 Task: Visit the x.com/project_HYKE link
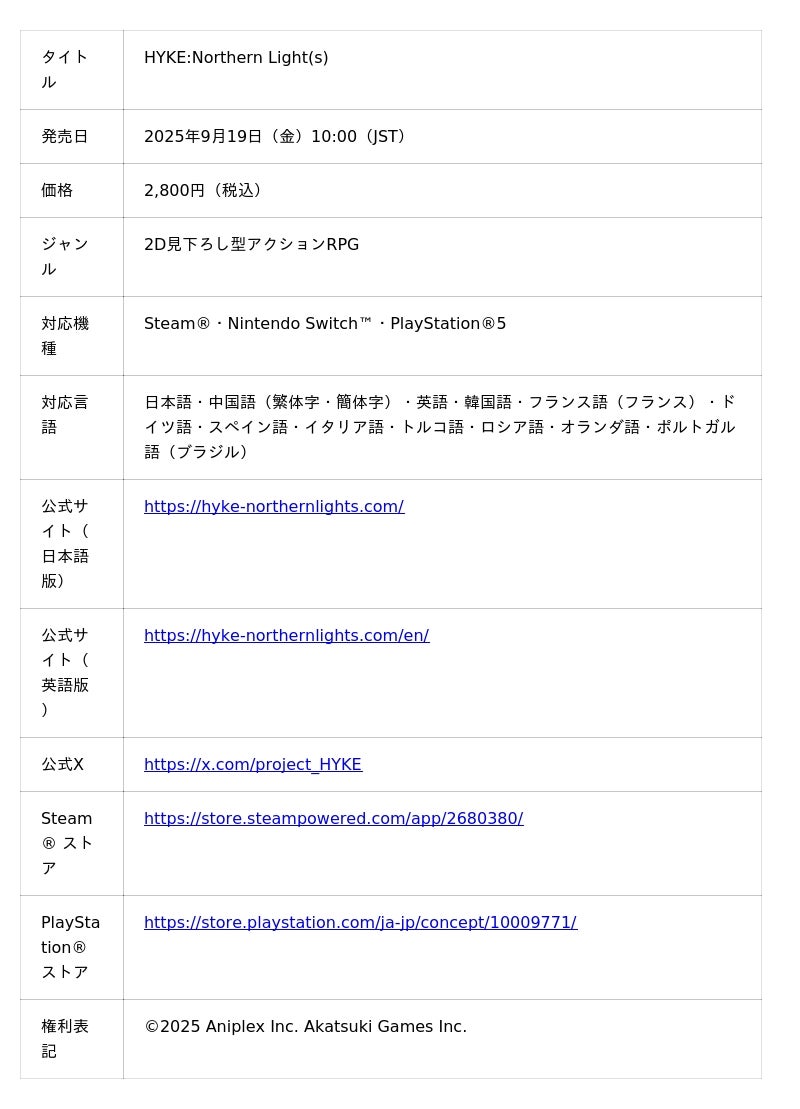[252, 765]
